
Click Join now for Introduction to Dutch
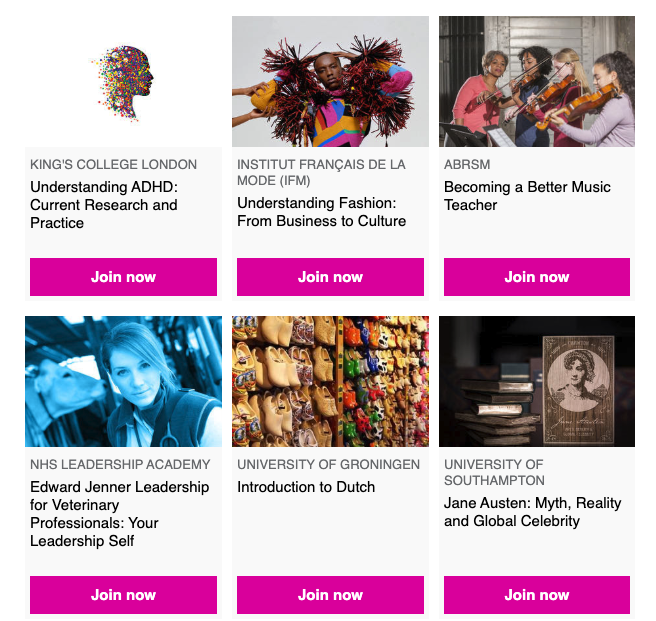(331, 595)
